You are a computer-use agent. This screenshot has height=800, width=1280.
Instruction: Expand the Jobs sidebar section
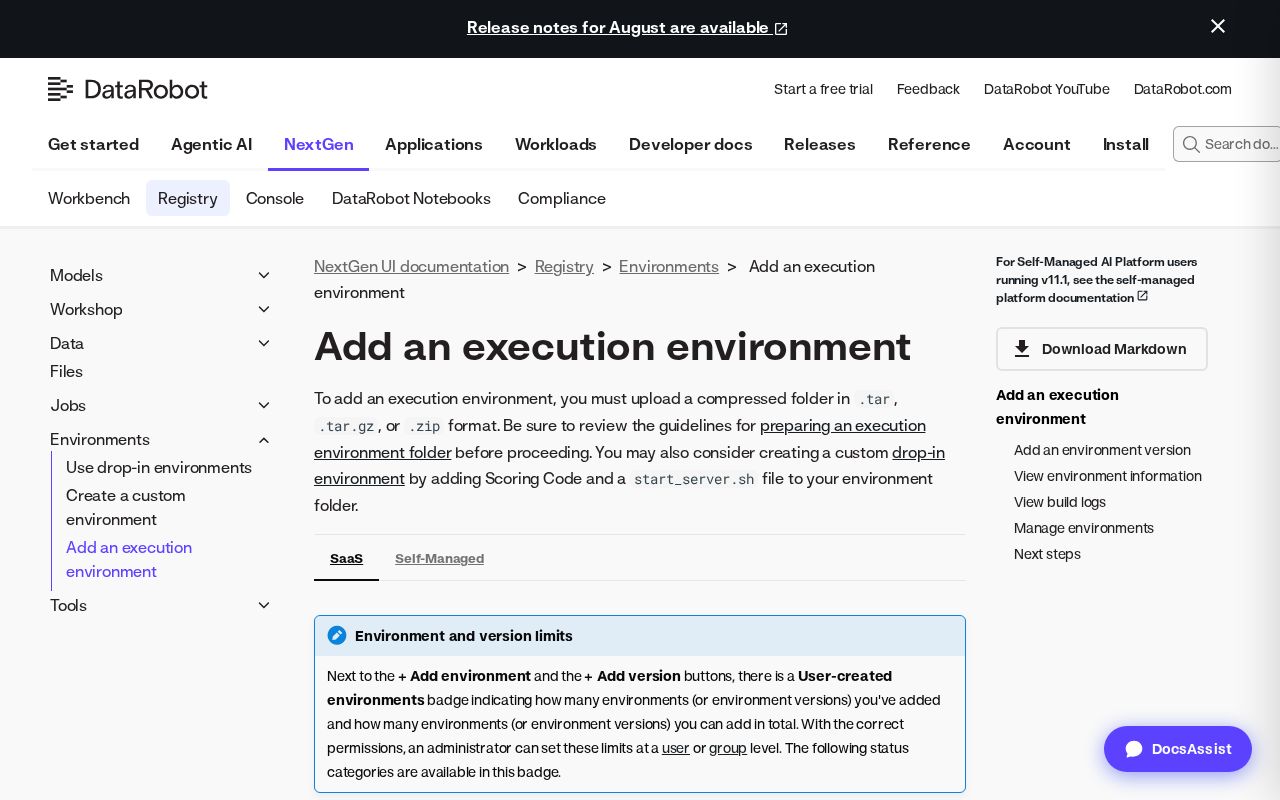[264, 406]
